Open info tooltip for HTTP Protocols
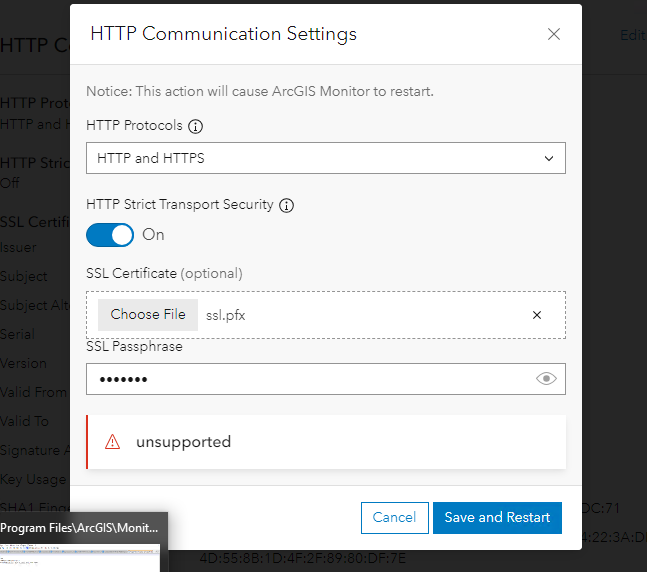647x572 pixels. click(195, 126)
